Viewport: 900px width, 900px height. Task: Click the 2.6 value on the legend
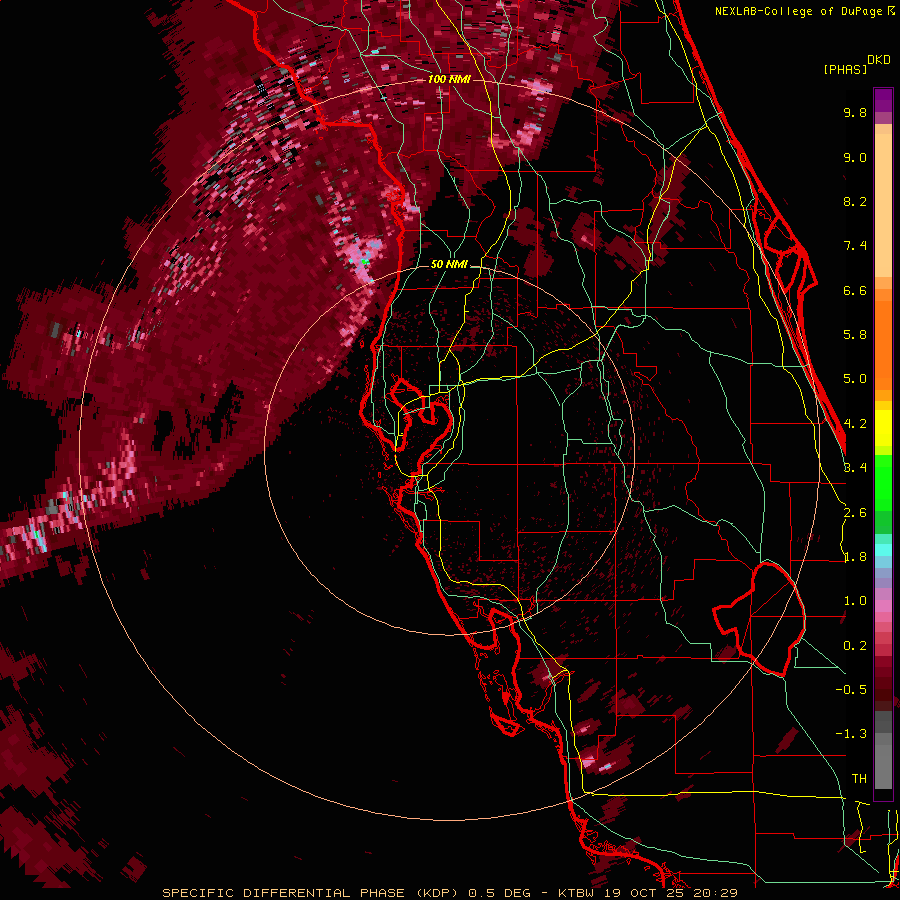pos(855,513)
